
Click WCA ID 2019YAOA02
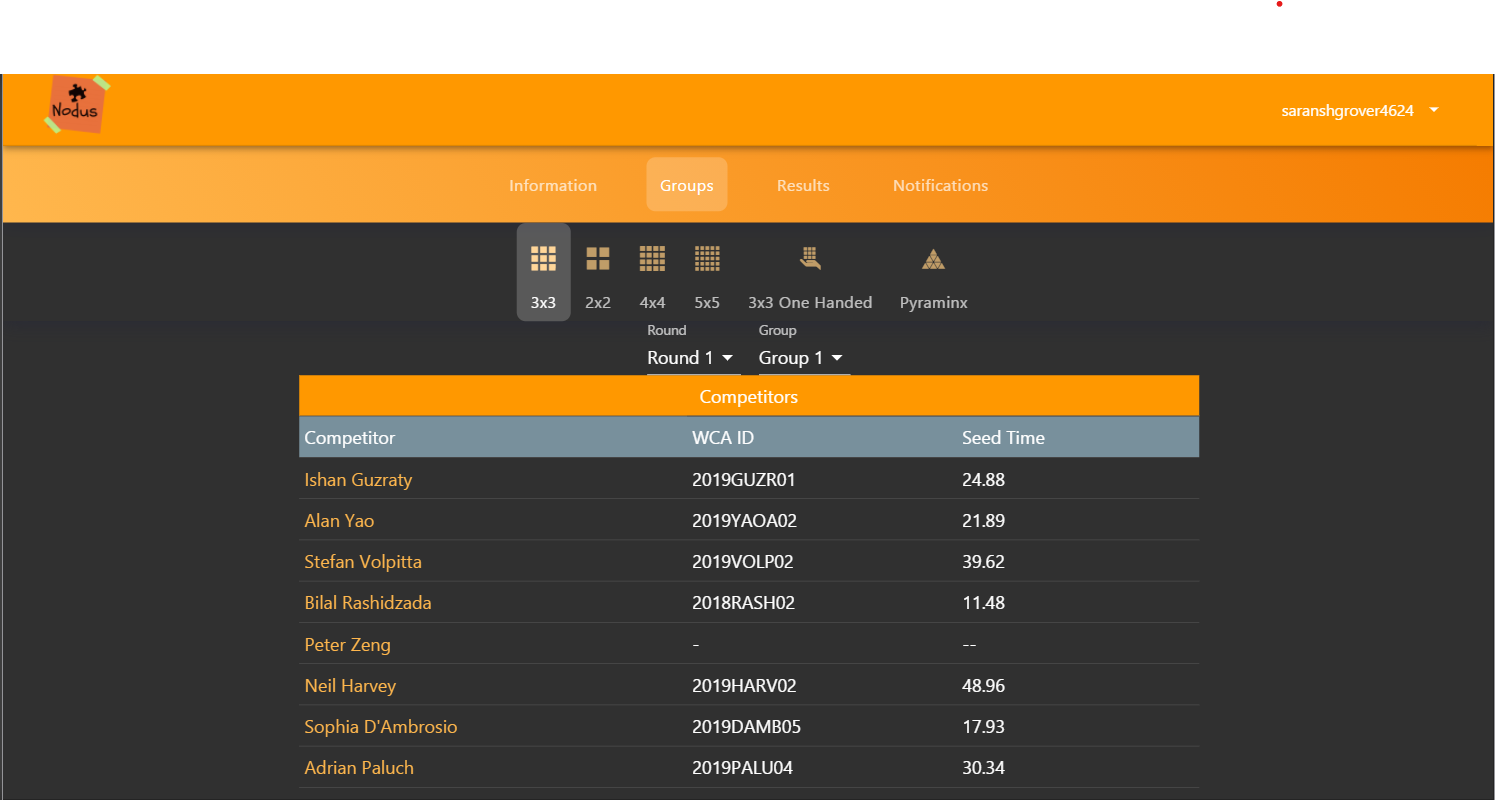tap(744, 521)
